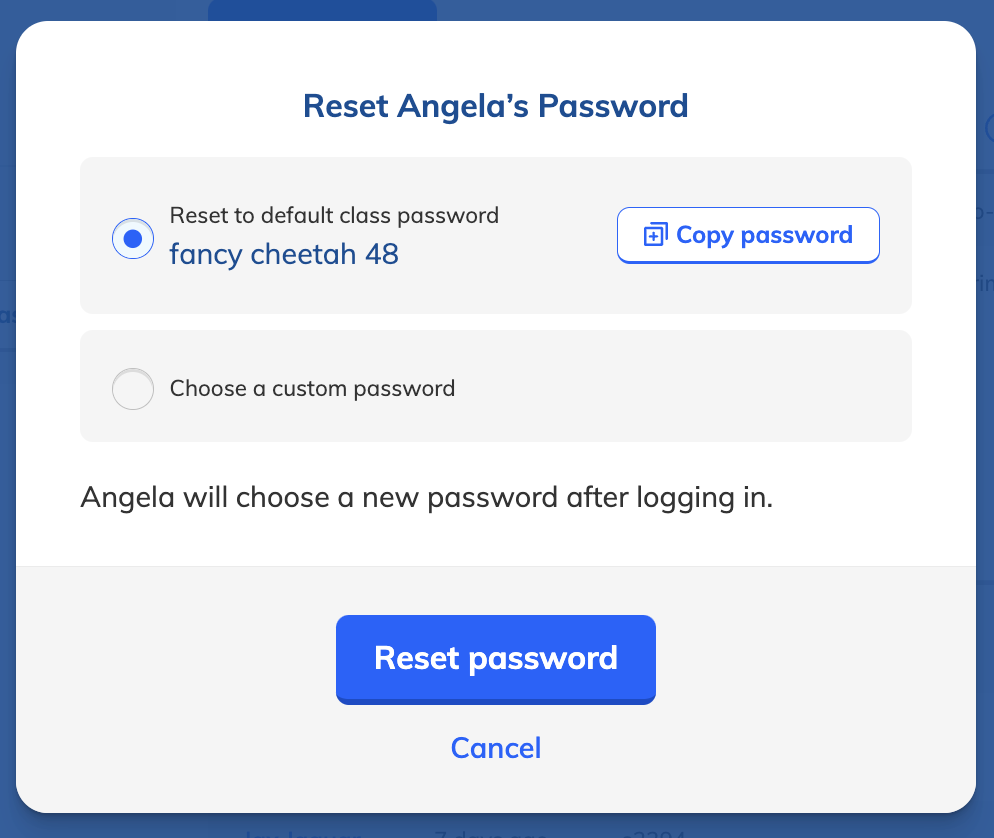Viewport: 994px width, 838px height.
Task: Click Cancel to dismiss the dialog
Action: pos(495,747)
